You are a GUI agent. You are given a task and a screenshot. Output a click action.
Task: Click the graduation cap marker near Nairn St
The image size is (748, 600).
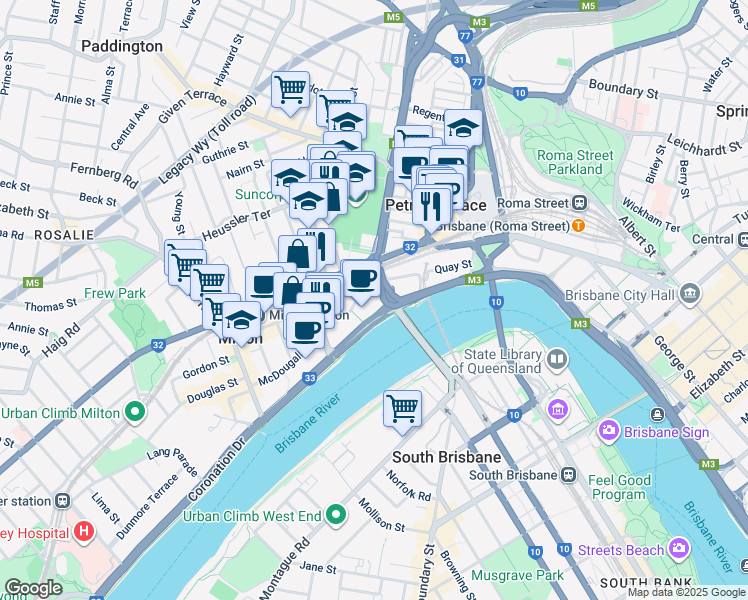click(288, 179)
